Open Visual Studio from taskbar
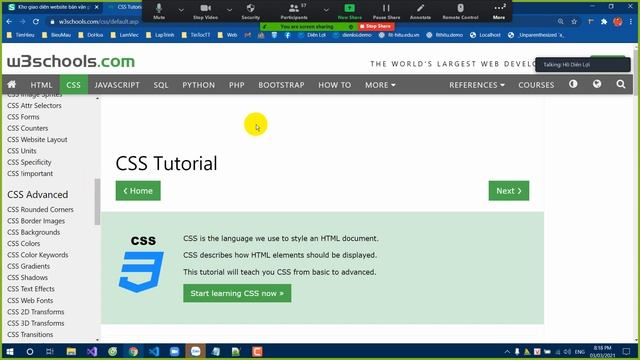 pos(92,351)
